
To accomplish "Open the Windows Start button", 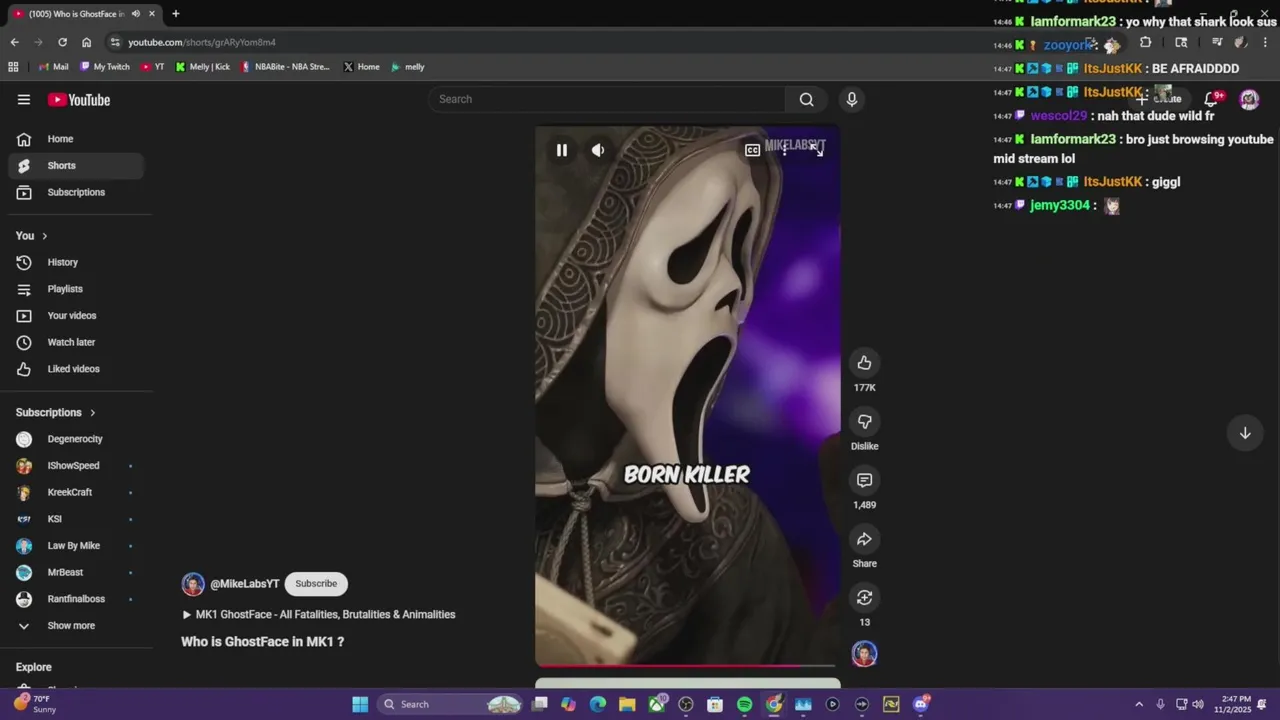I will point(360,704).
